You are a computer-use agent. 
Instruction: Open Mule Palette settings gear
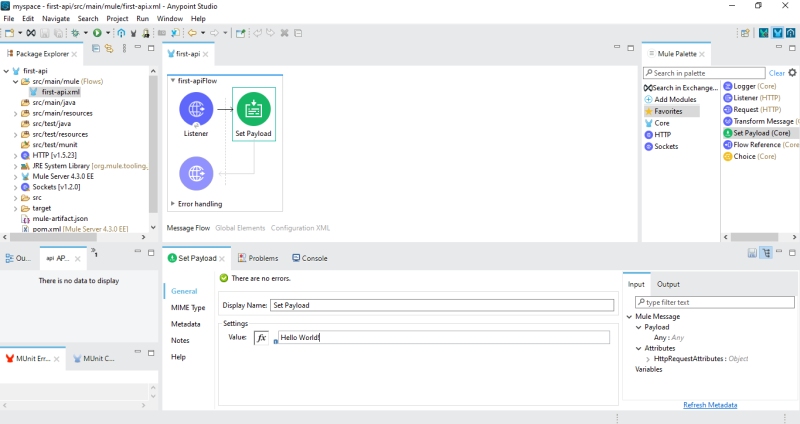click(x=792, y=73)
